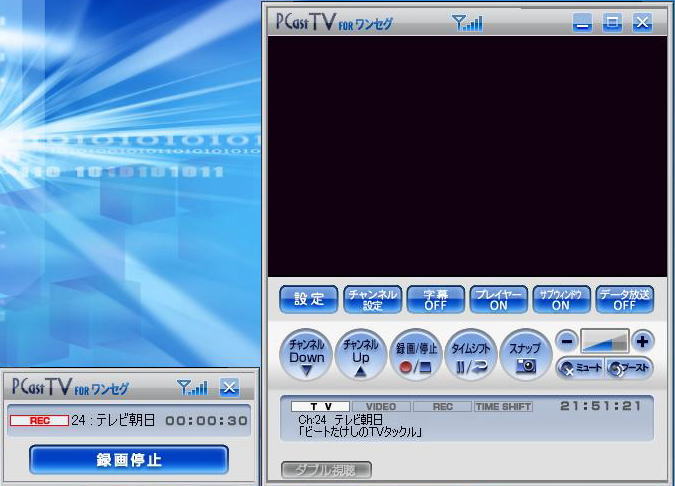Click the チャンネル Down button
This screenshot has width=675, height=486.
306,355
